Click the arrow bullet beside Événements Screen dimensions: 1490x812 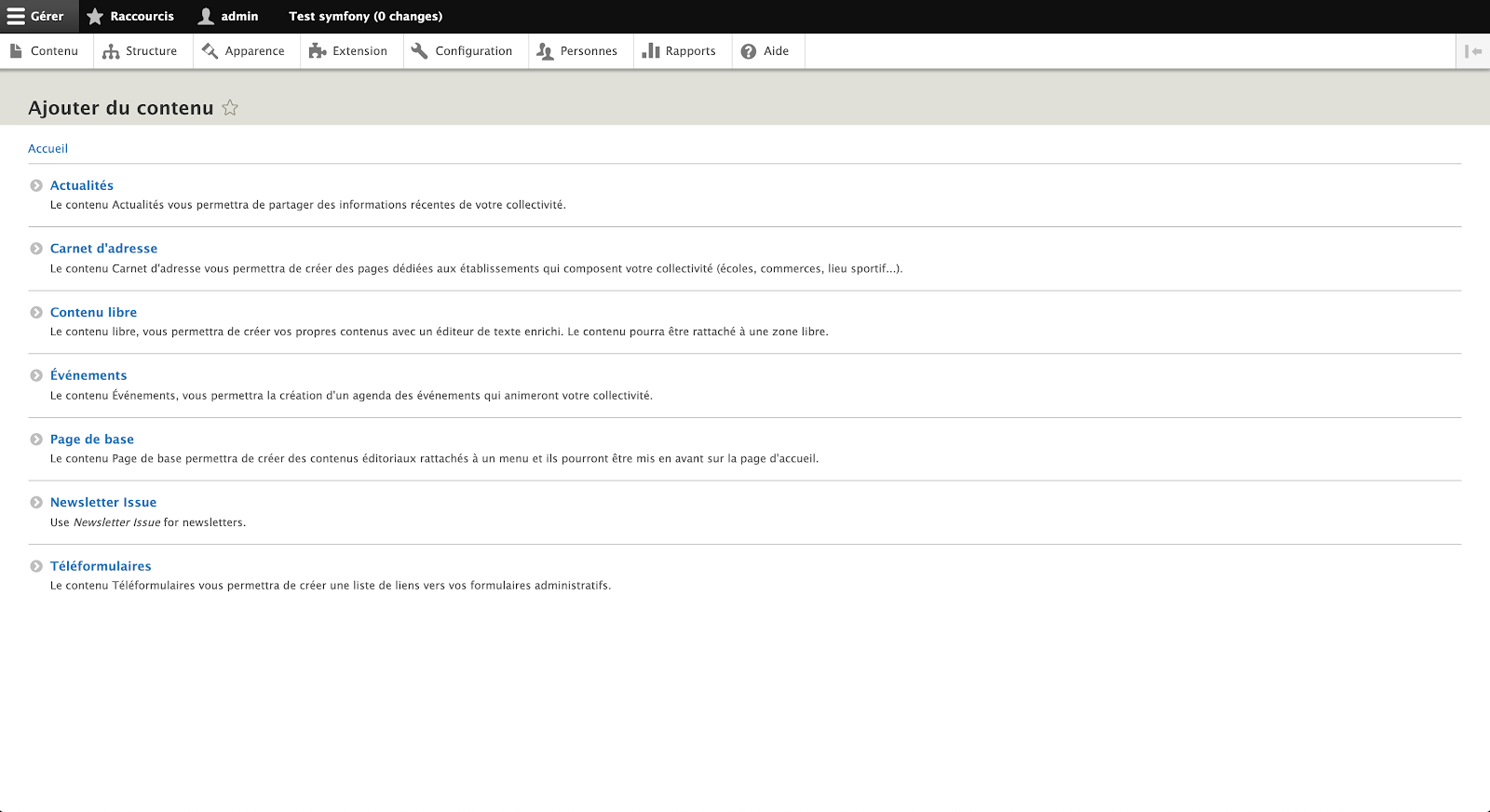[36, 375]
